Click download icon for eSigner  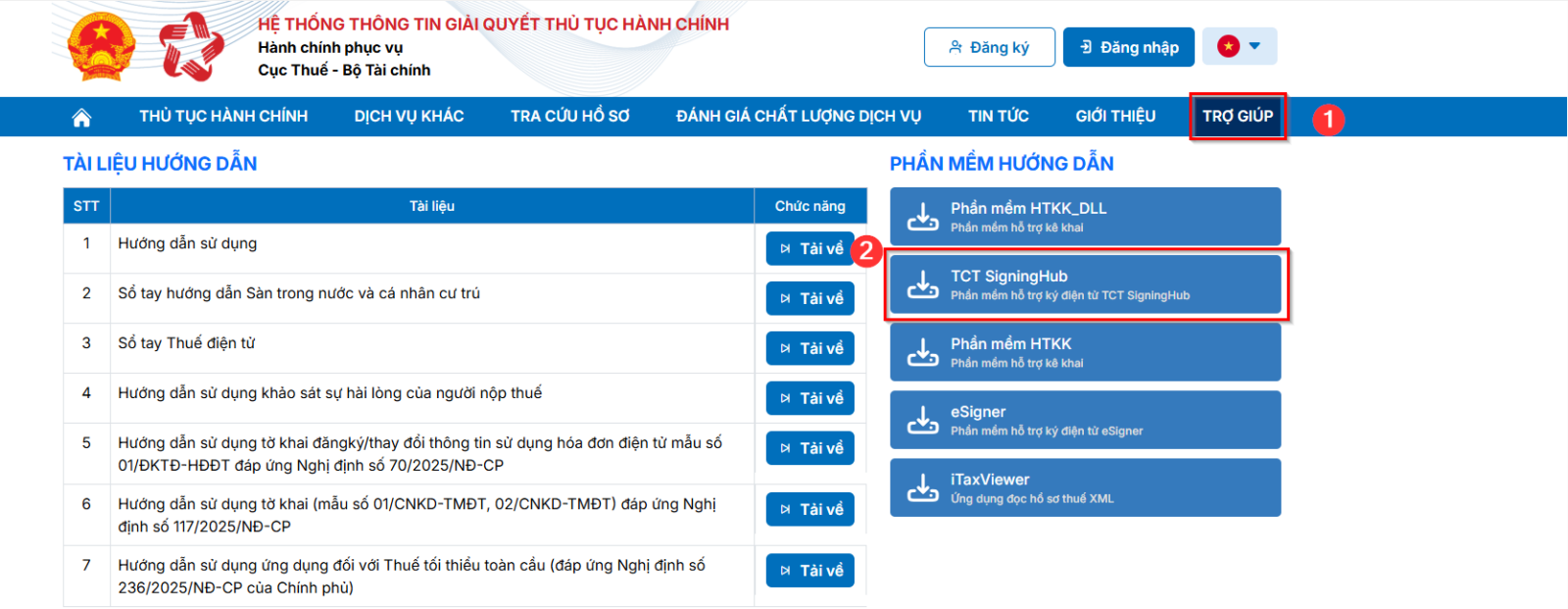pos(922,421)
